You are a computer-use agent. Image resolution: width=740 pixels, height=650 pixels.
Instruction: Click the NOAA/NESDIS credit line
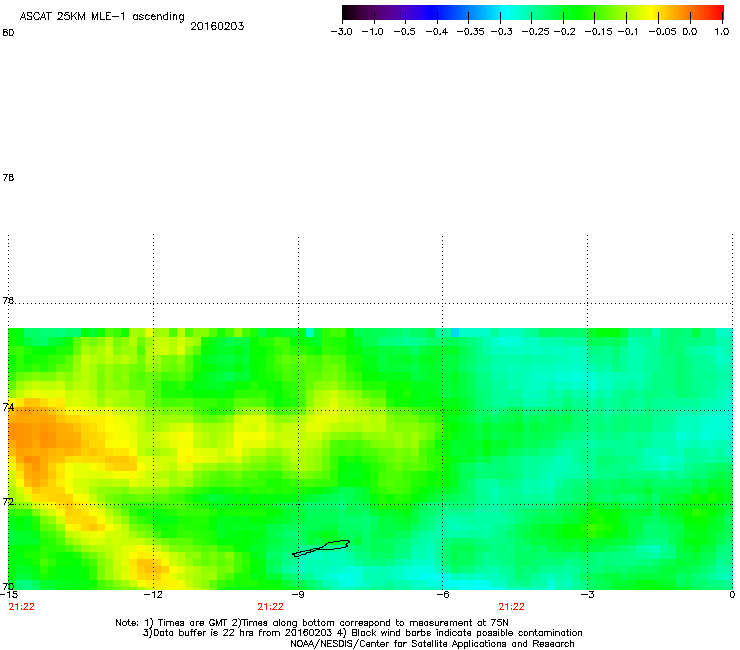(x=432, y=644)
